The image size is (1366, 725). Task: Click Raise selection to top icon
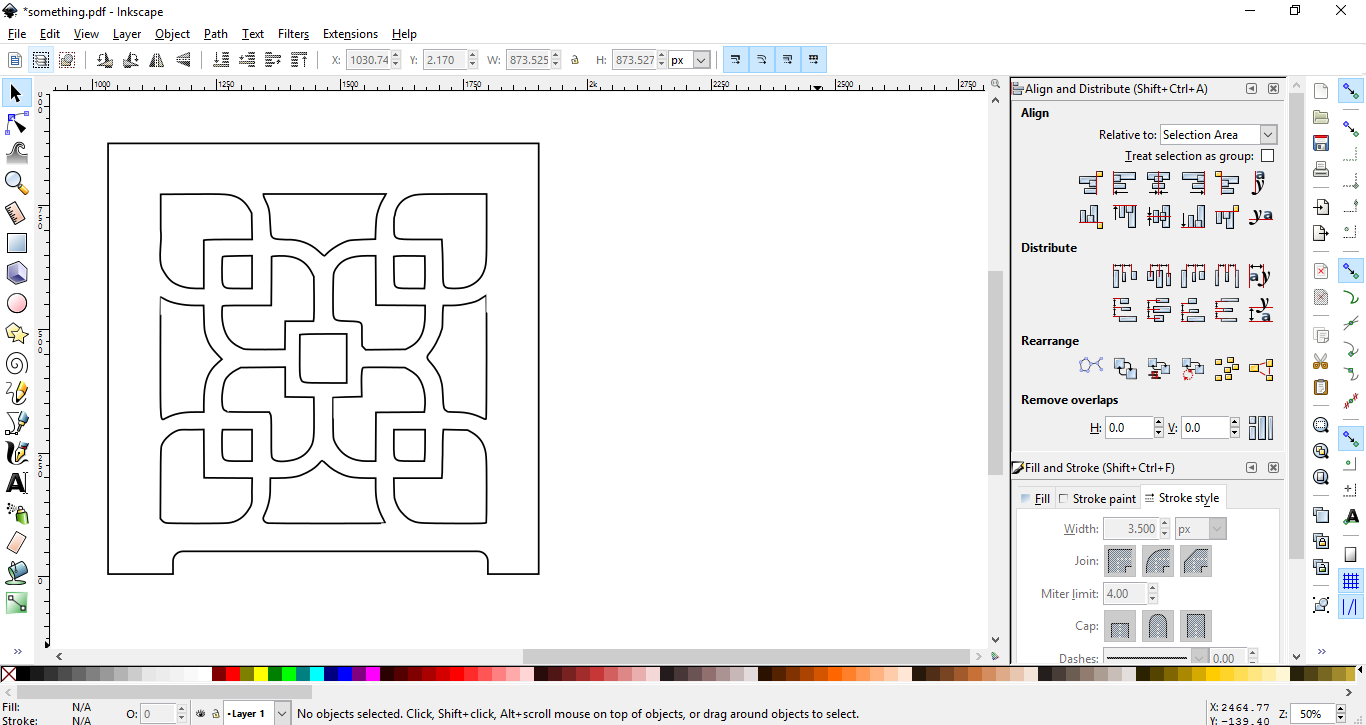(x=299, y=60)
